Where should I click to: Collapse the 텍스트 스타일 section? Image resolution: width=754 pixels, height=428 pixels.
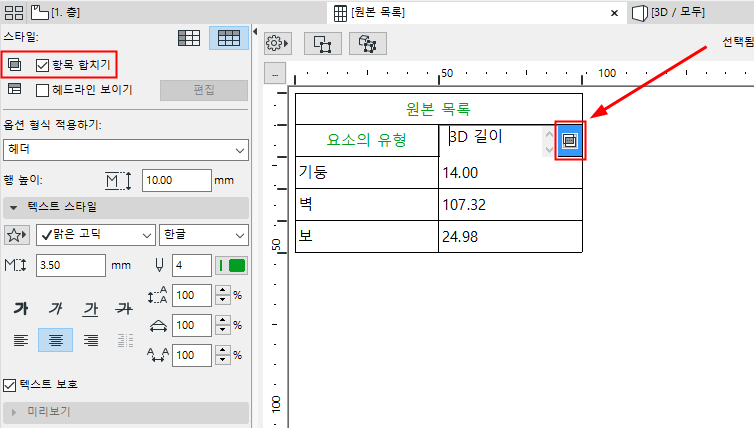tap(14, 207)
